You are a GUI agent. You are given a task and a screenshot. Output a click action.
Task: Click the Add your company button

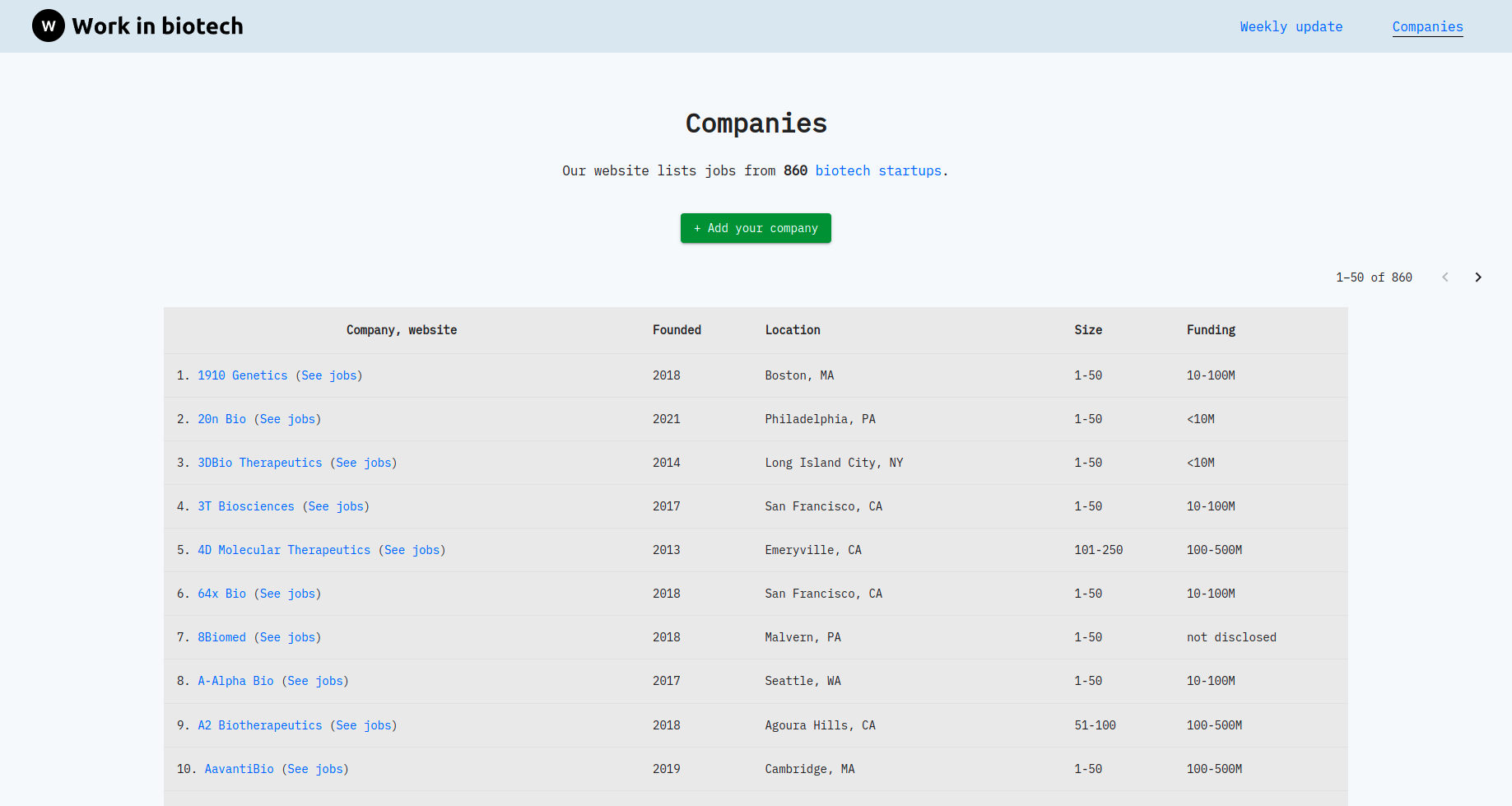click(x=756, y=228)
